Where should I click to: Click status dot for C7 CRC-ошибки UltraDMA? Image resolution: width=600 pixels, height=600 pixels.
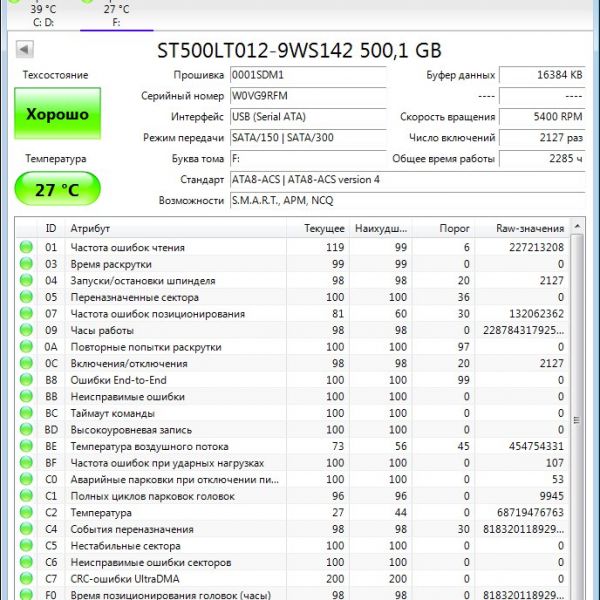[x=26, y=579]
